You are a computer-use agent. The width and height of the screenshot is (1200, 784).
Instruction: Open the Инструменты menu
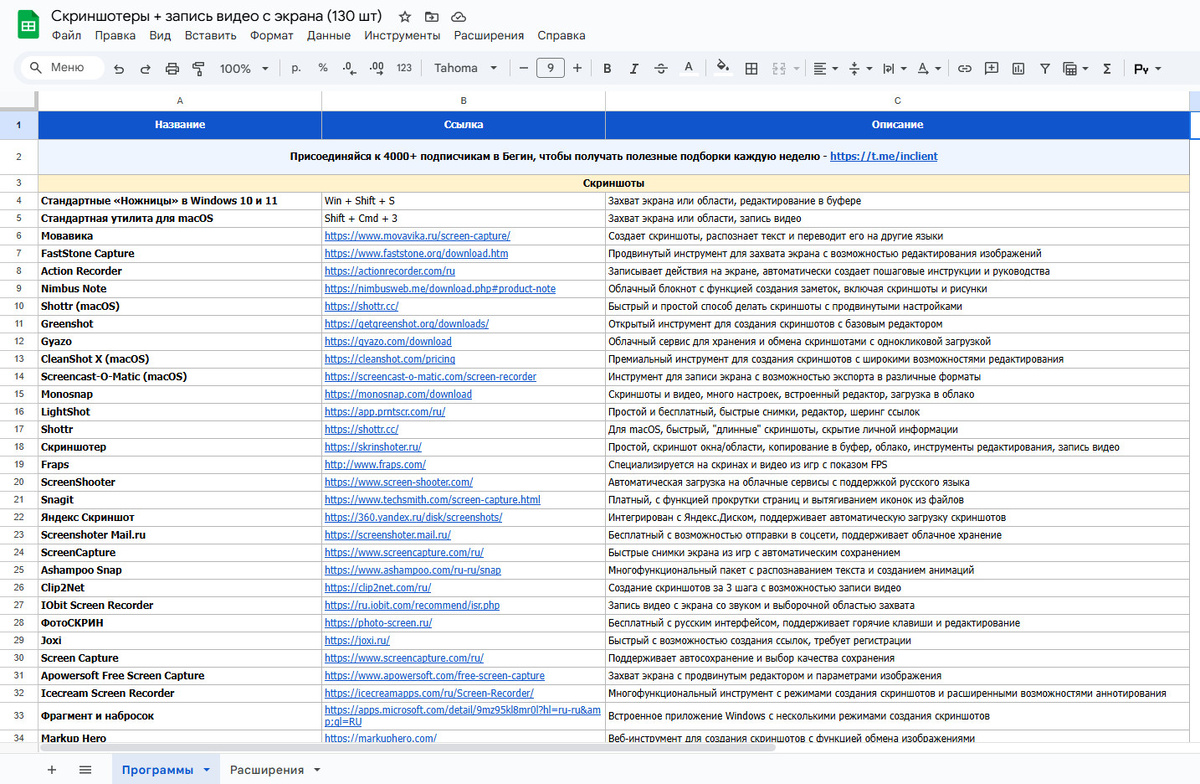tap(402, 35)
